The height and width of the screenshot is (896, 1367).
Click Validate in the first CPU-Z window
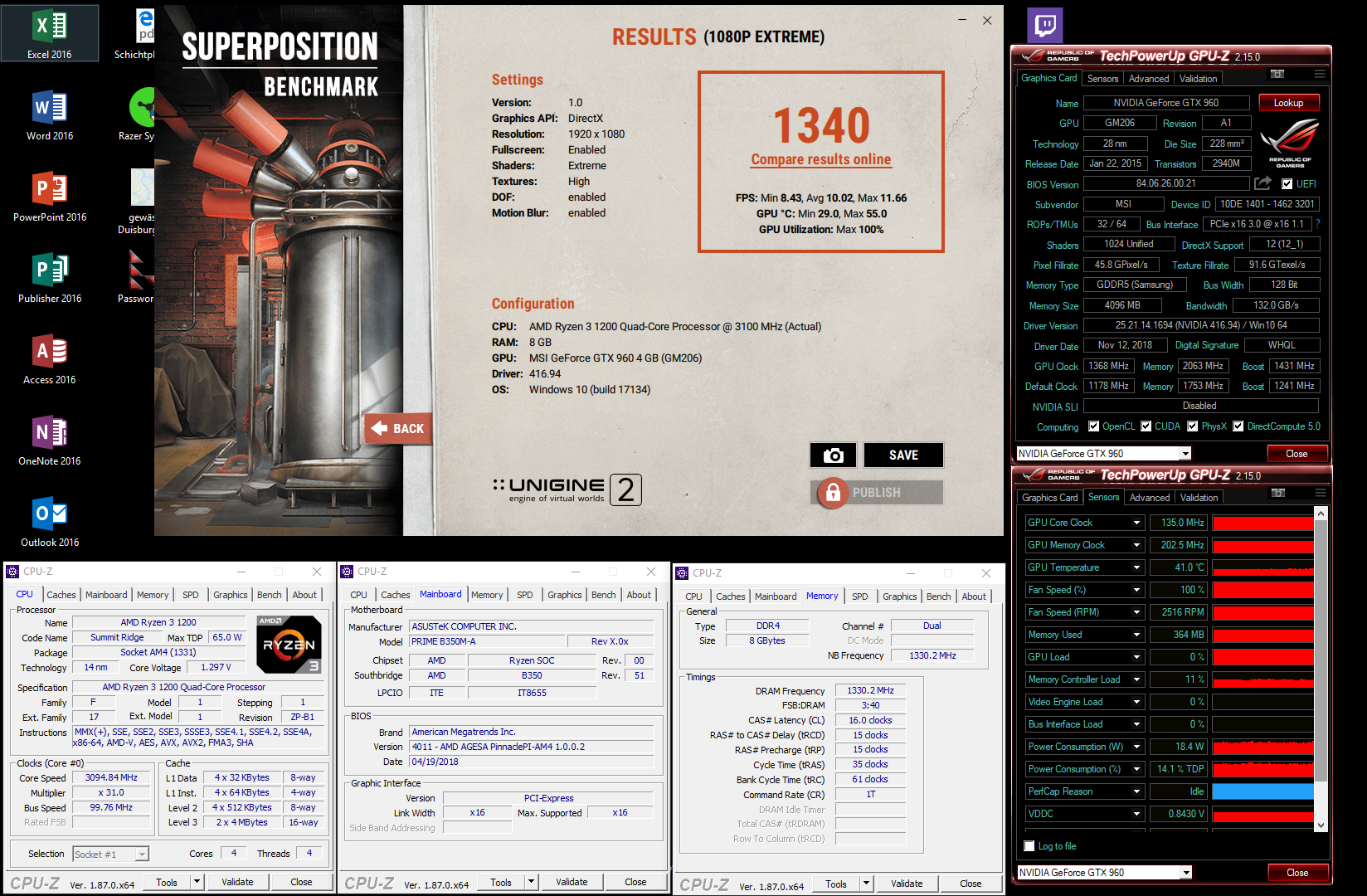(x=237, y=882)
